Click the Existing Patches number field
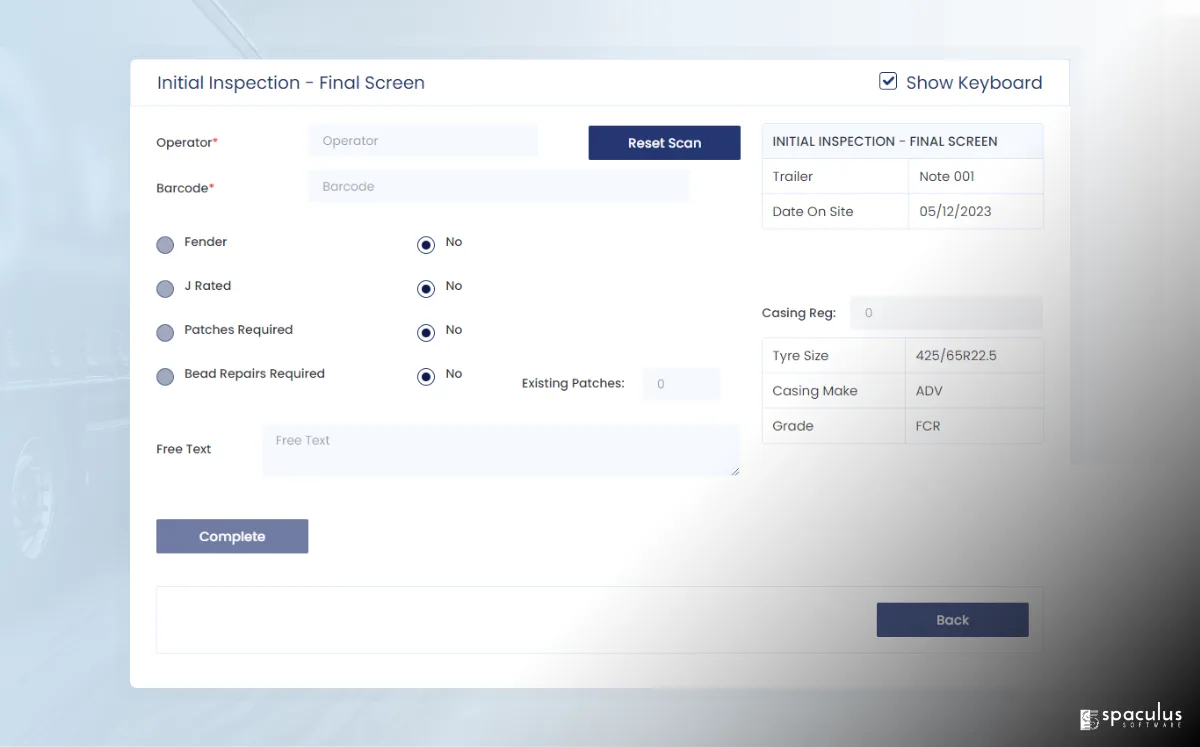The width and height of the screenshot is (1200, 747). [x=681, y=384]
